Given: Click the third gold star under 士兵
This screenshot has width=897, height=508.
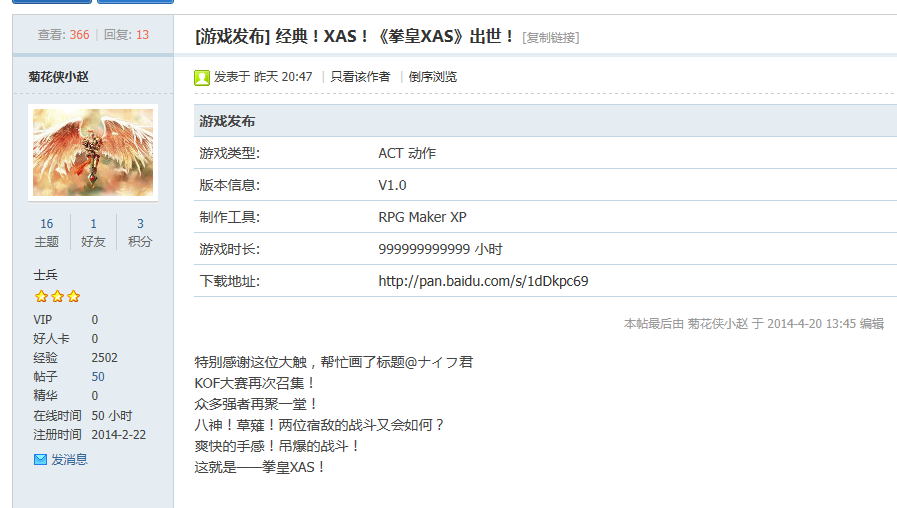Looking at the screenshot, I should coord(73,296).
